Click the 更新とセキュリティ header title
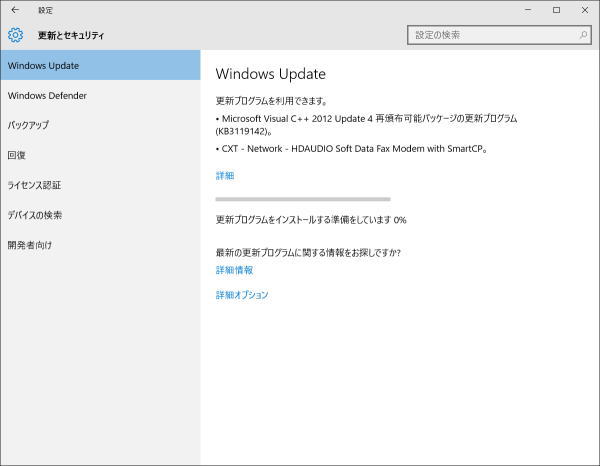The image size is (600, 466). 71,35
